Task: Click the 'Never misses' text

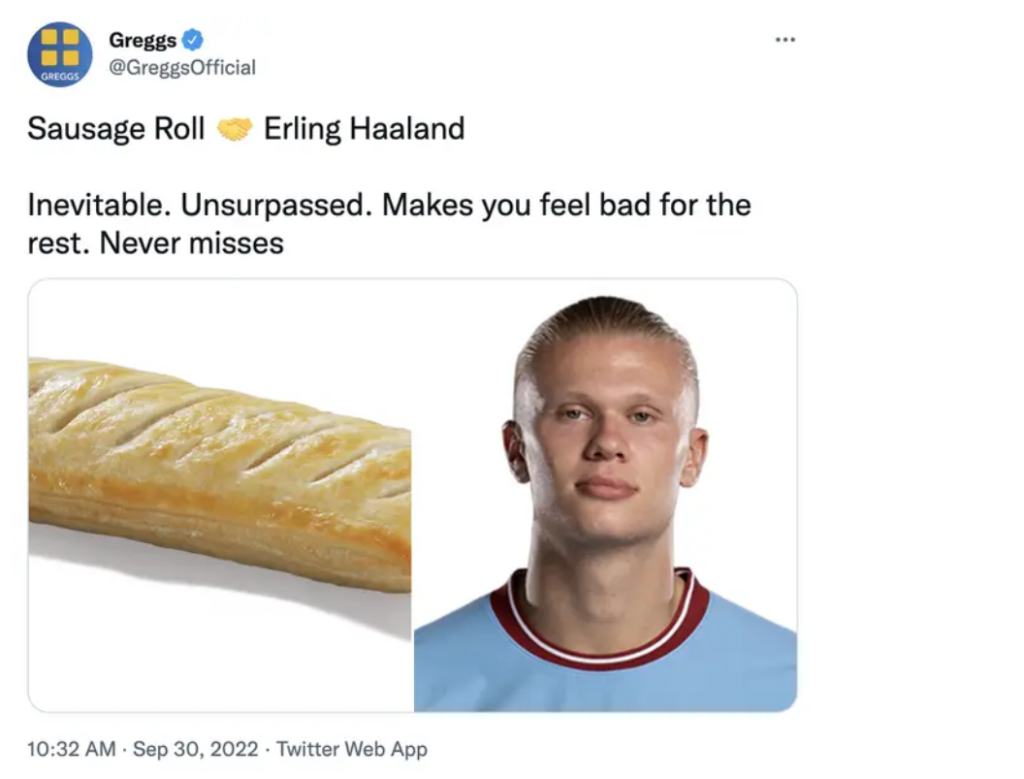Action: coord(191,244)
